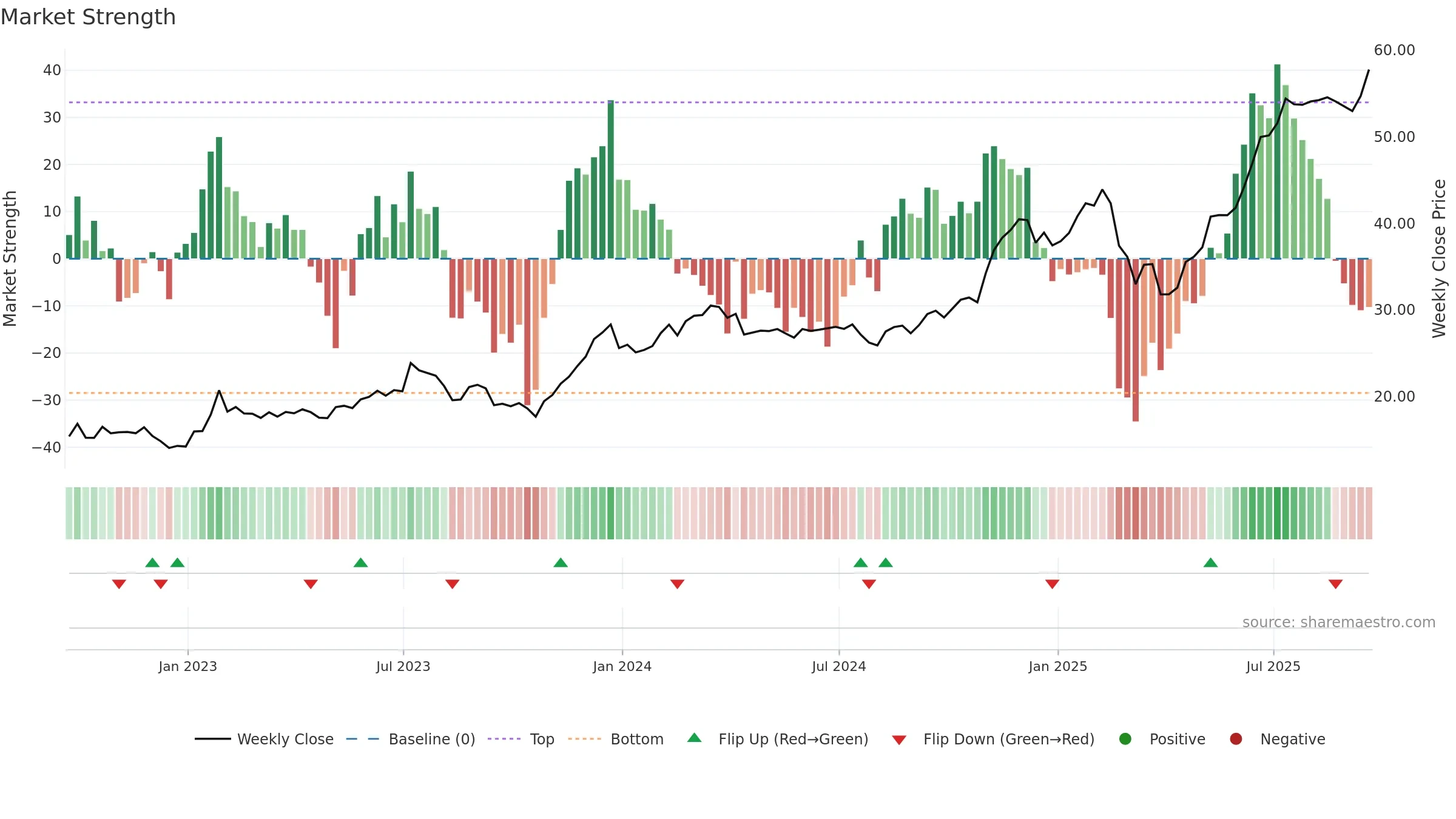Select the green flip-up marker between Jan and Jul 2023
Viewport: 1456px width, 819px height.
[x=360, y=562]
